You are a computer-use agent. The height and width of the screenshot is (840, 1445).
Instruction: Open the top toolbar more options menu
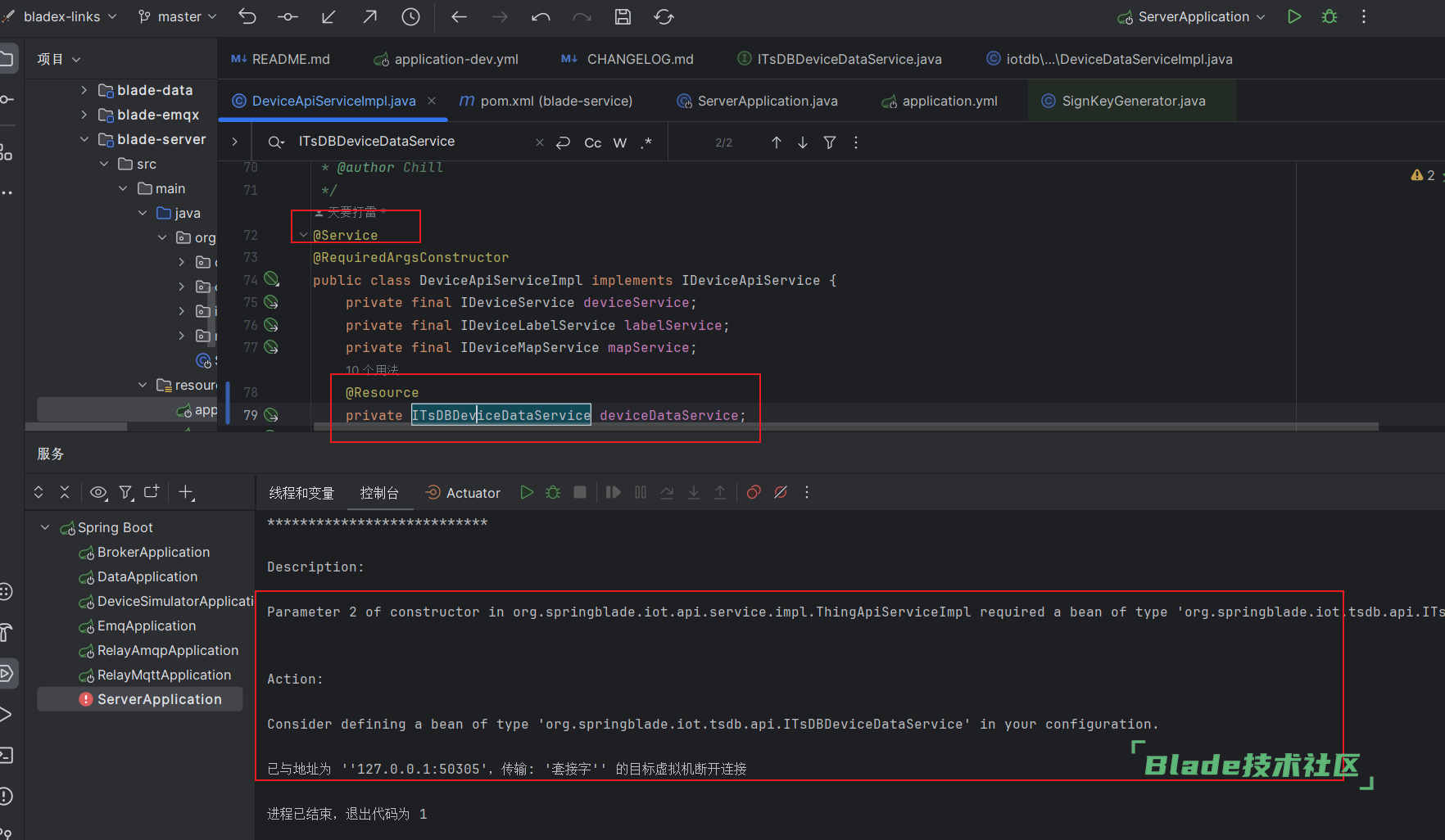[x=1364, y=16]
